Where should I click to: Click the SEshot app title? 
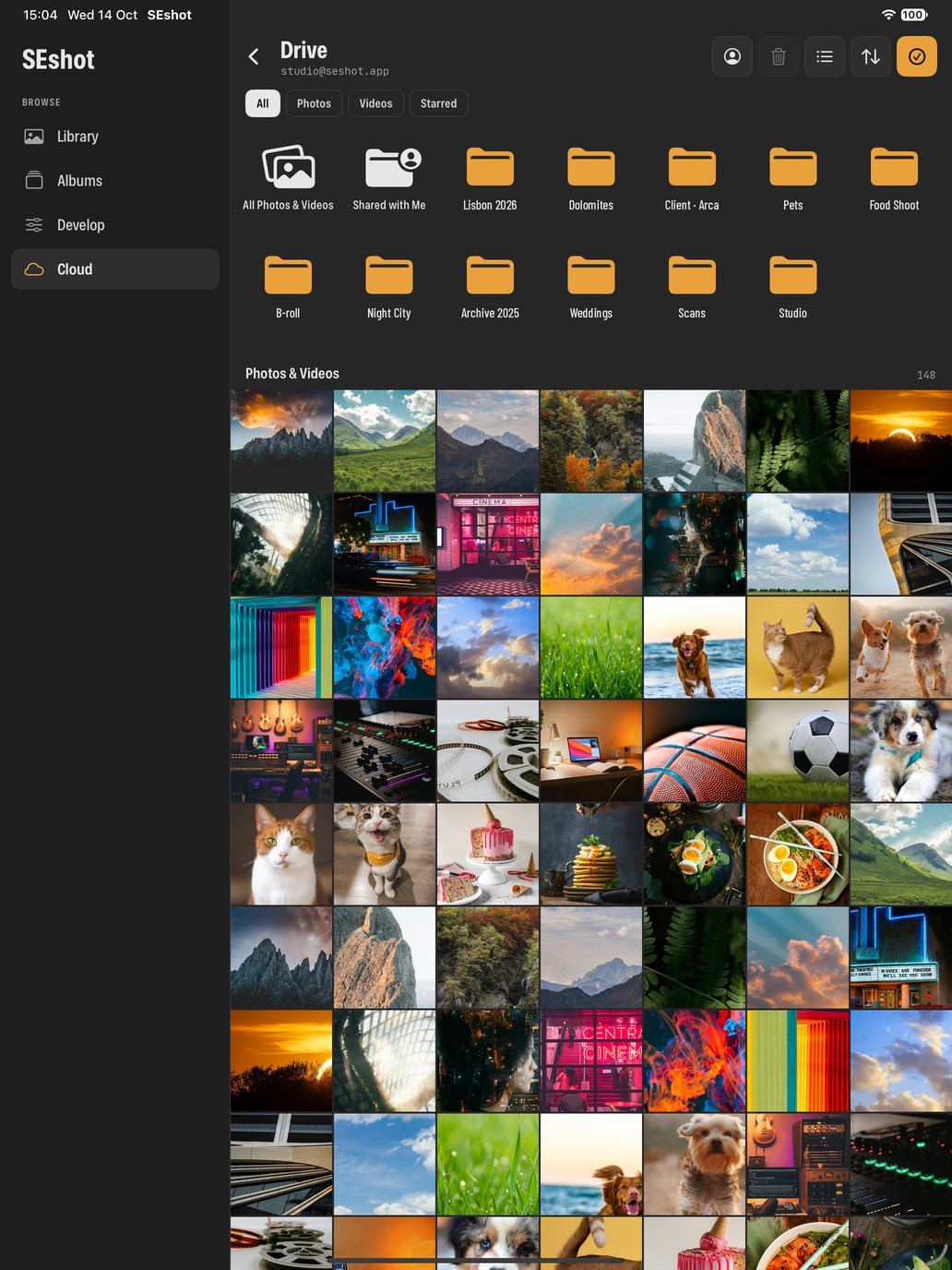[58, 60]
